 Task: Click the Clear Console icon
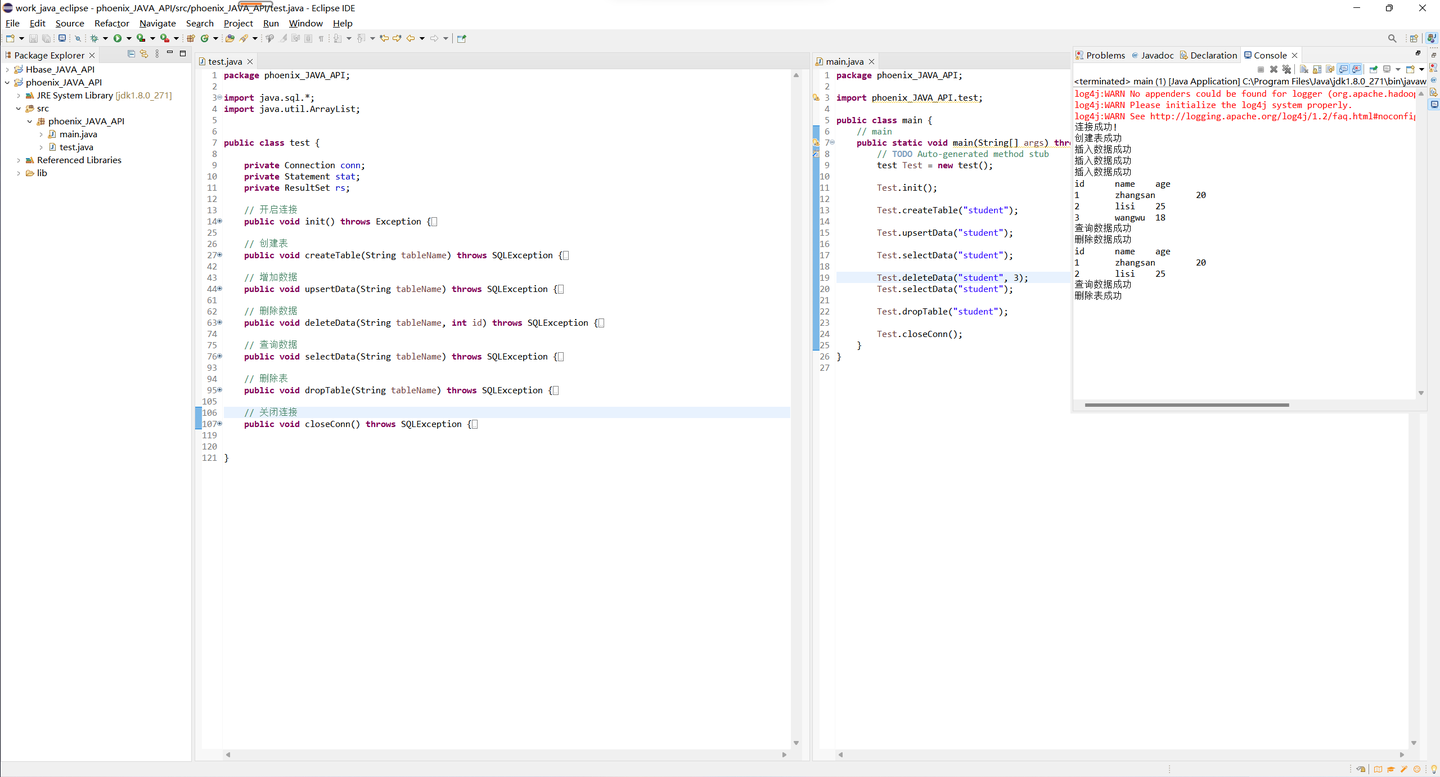[1304, 70]
